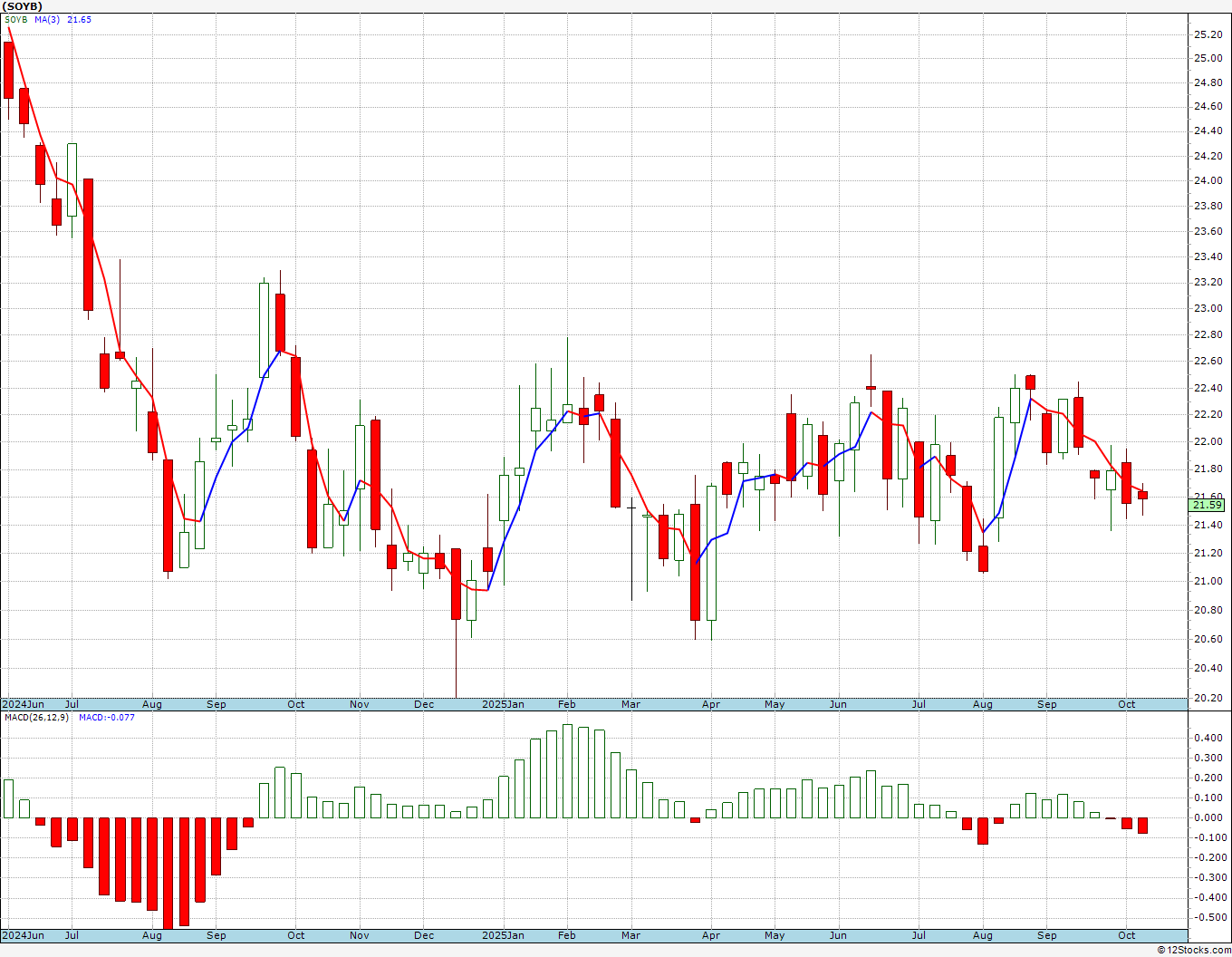The height and width of the screenshot is (957, 1232).
Task: Click the MACD:-0.077 value readout
Action: pyautogui.click(x=106, y=718)
